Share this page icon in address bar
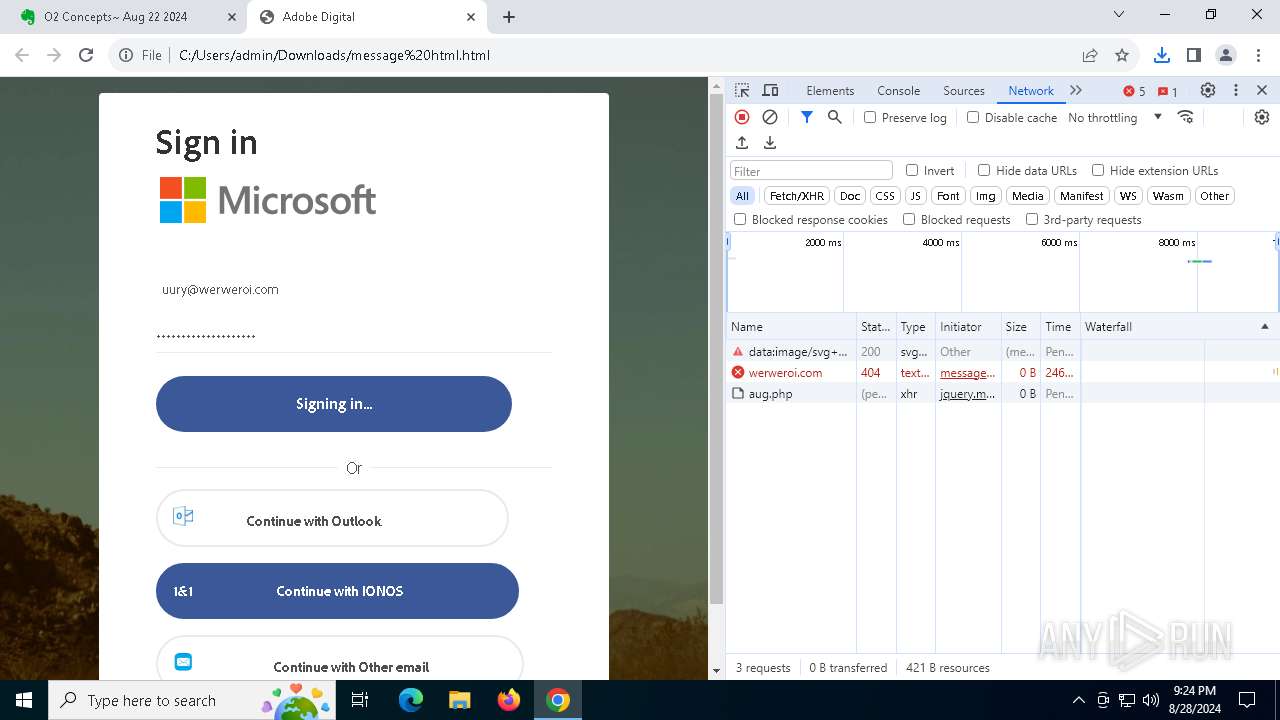The width and height of the screenshot is (1280, 720). click(1090, 55)
